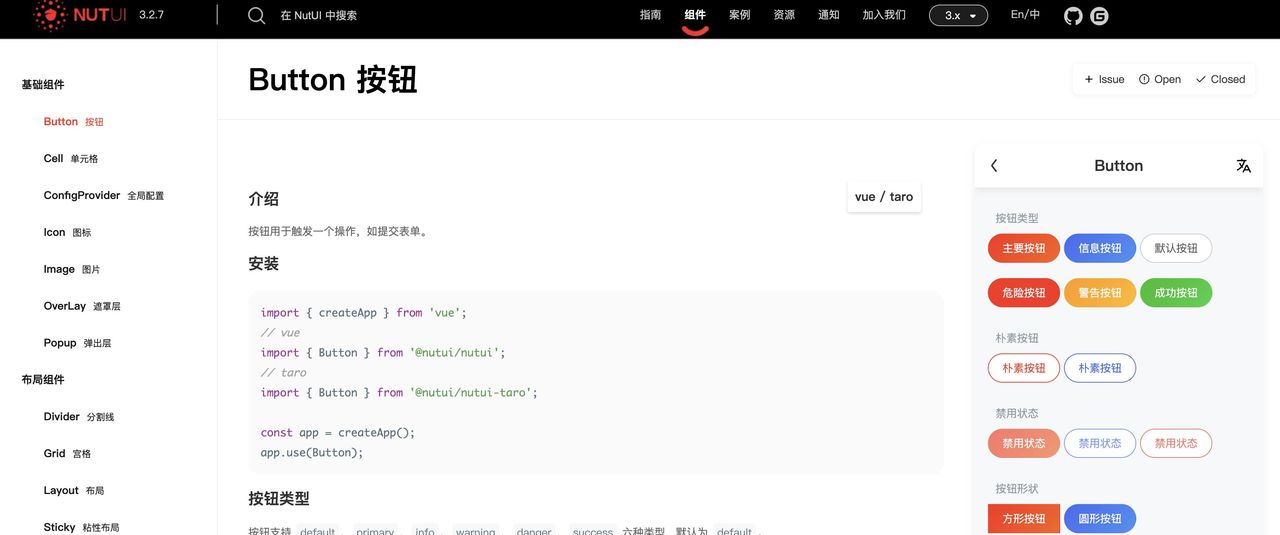Open the 组件 nav item
Image resolution: width=1280 pixels, height=535 pixels.
(x=695, y=15)
